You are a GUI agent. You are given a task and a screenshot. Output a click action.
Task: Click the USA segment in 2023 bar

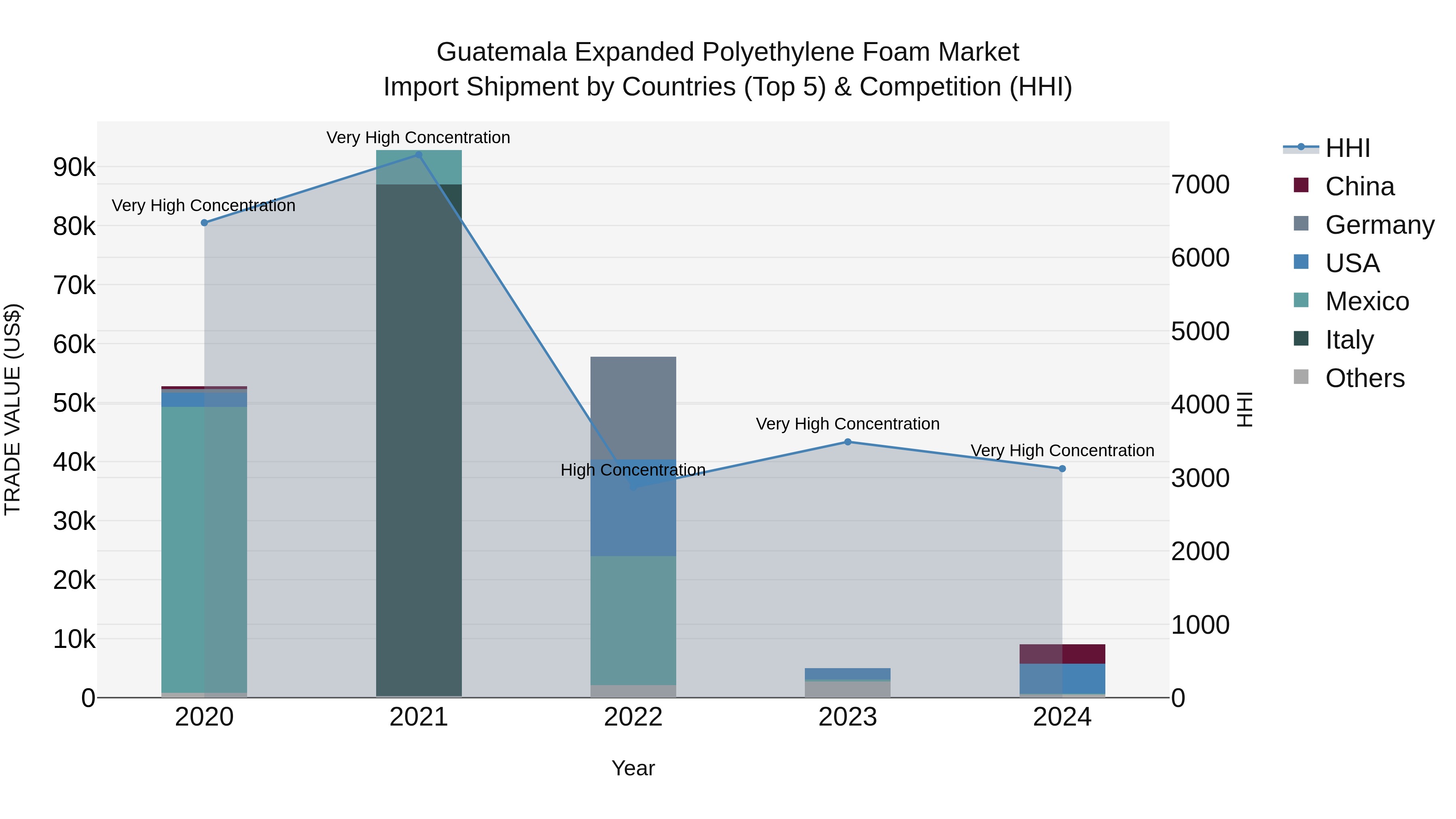click(x=848, y=674)
